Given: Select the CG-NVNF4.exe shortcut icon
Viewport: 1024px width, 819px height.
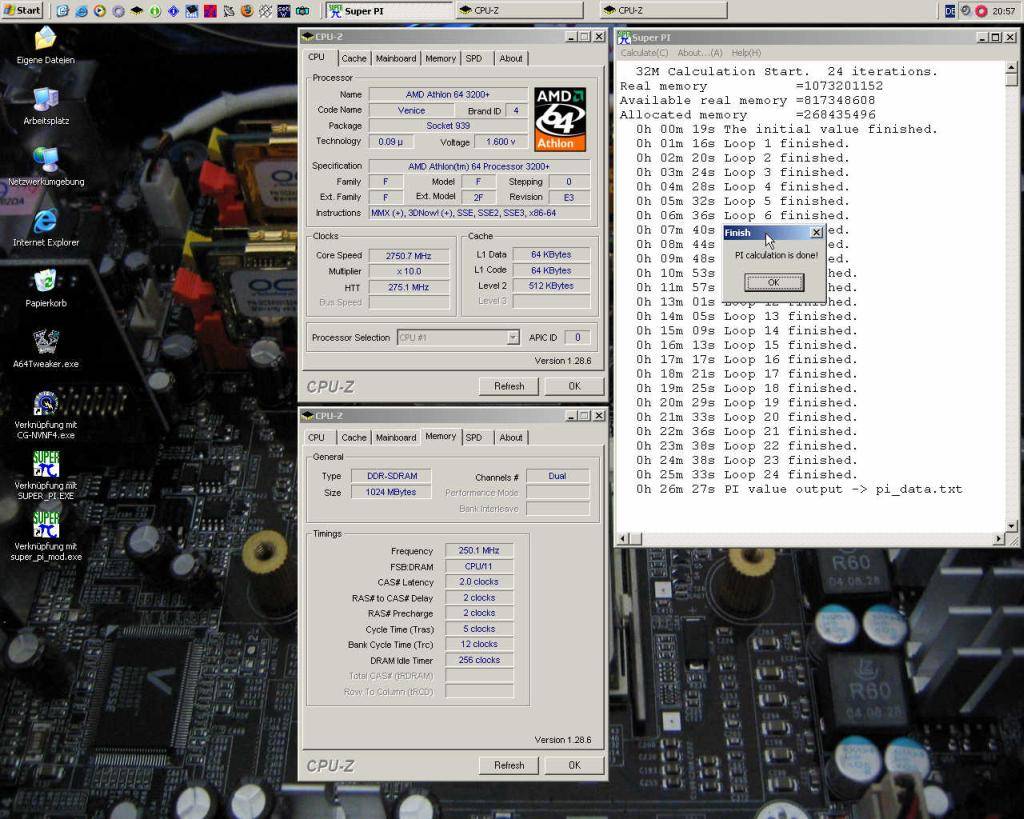Looking at the screenshot, I should pyautogui.click(x=45, y=403).
